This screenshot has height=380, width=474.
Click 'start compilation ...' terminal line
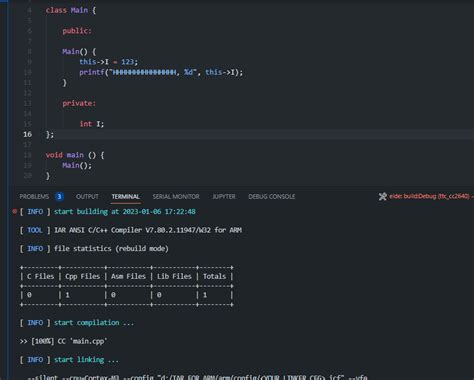pos(94,323)
